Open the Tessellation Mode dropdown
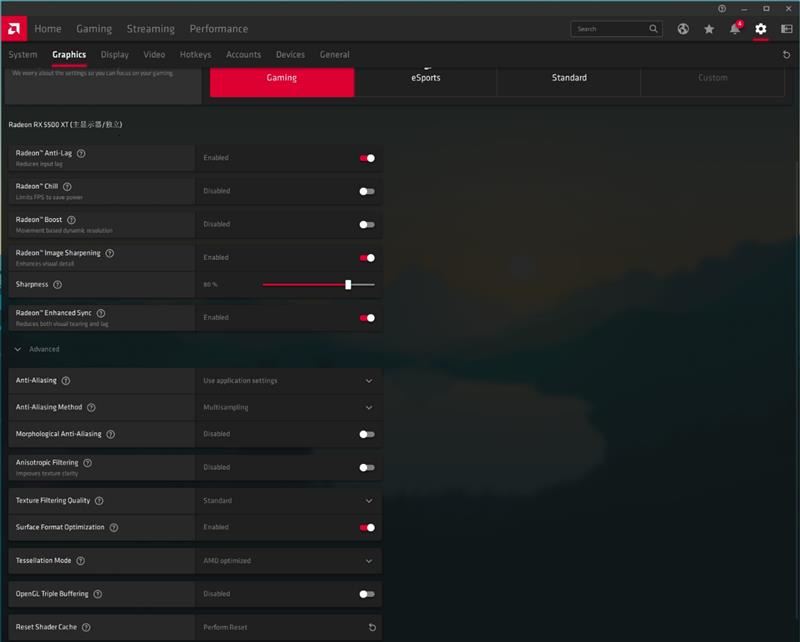 288,561
